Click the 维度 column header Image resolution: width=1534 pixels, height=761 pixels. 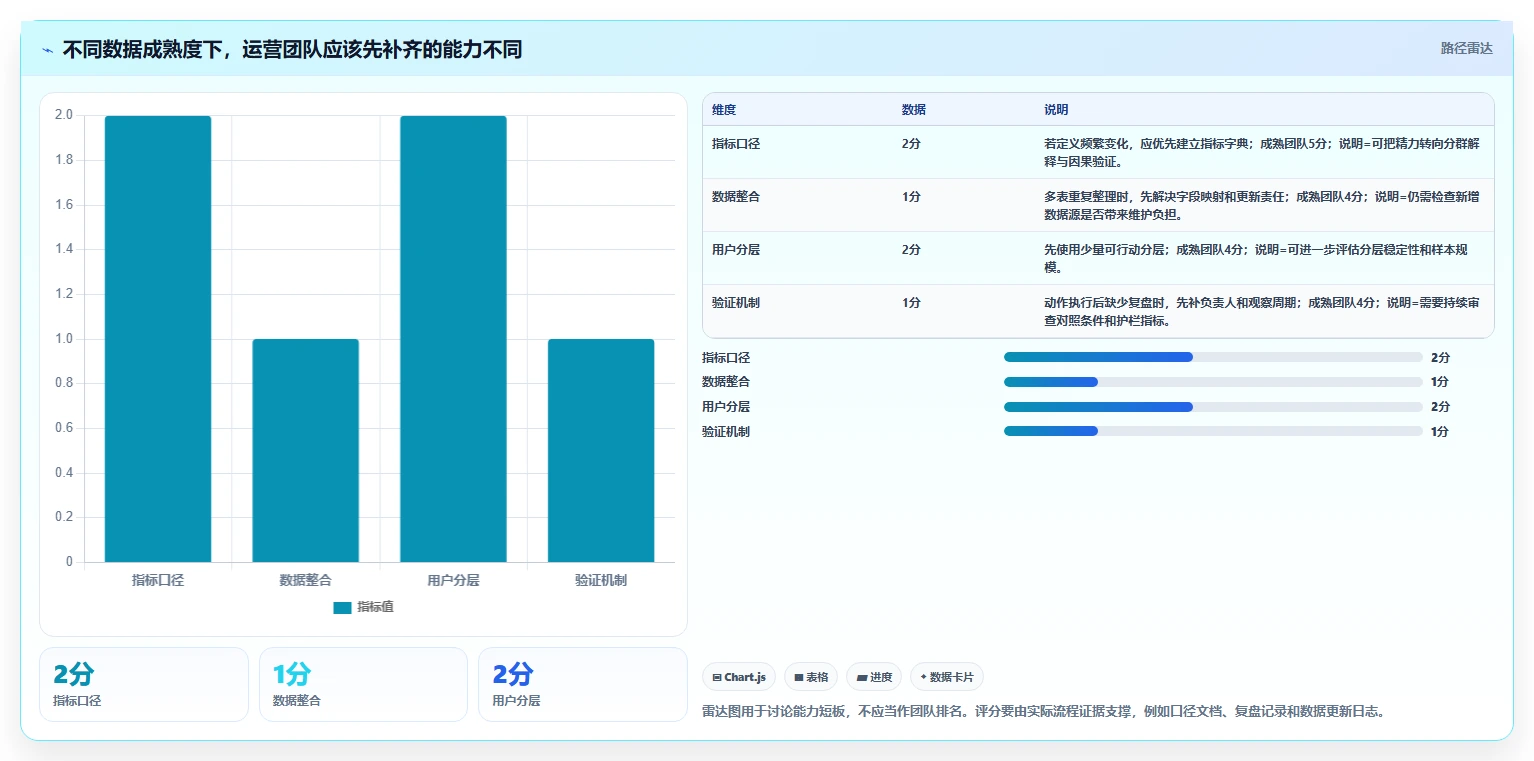[724, 110]
